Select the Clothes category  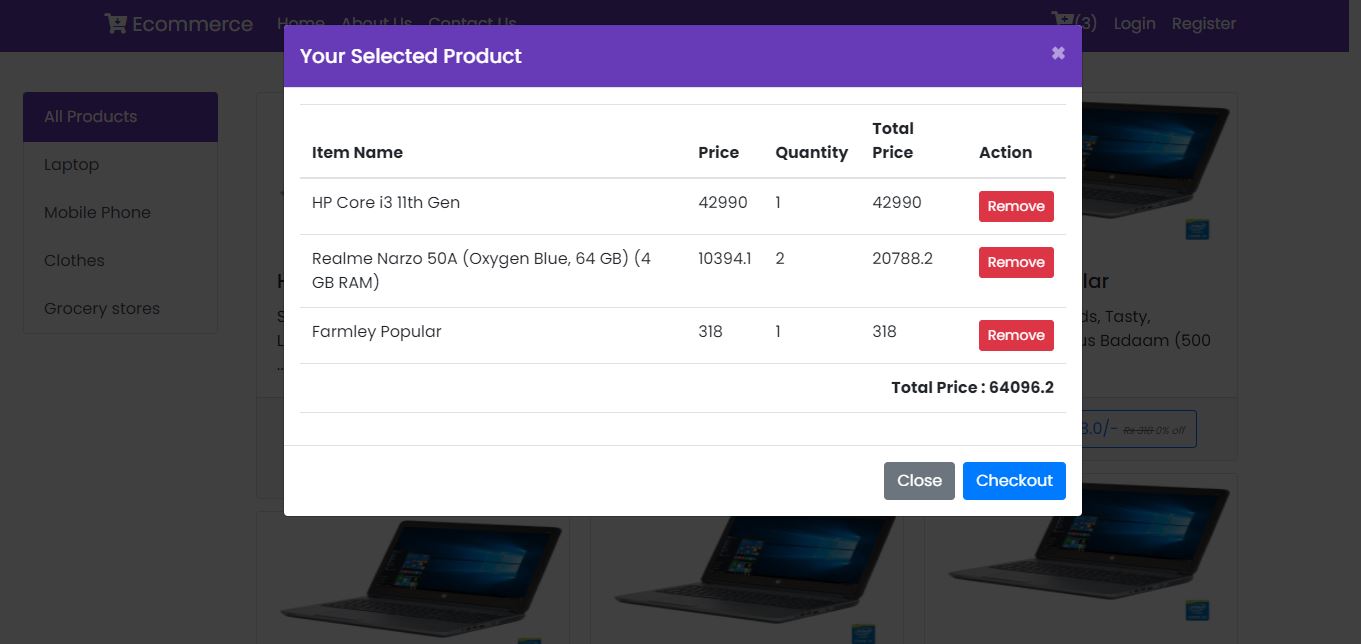point(74,260)
